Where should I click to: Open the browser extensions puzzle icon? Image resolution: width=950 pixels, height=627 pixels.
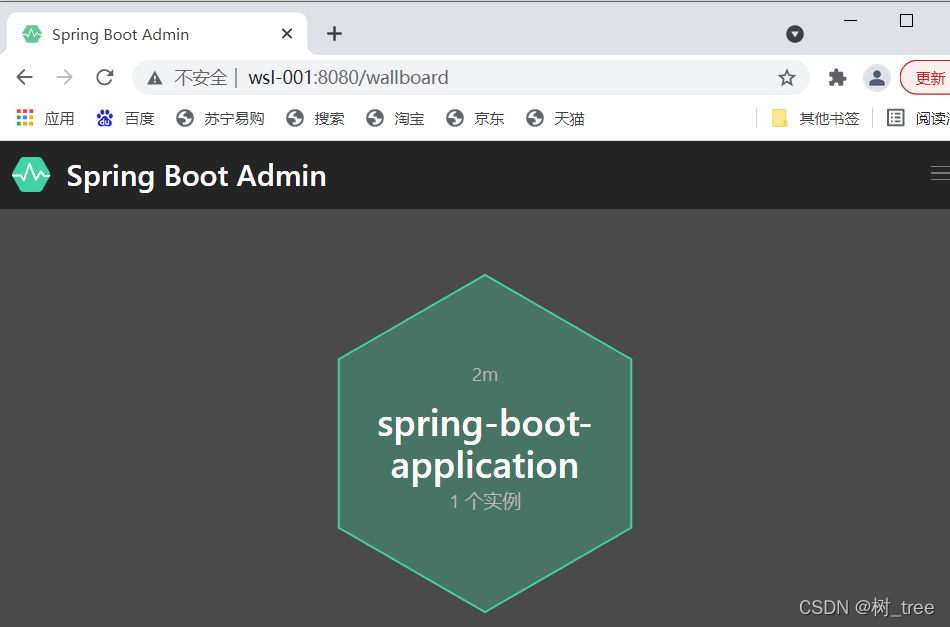pos(837,78)
